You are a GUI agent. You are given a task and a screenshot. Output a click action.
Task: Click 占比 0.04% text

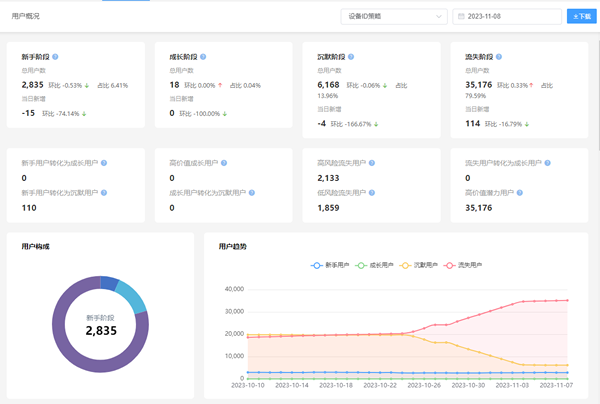click(x=245, y=85)
